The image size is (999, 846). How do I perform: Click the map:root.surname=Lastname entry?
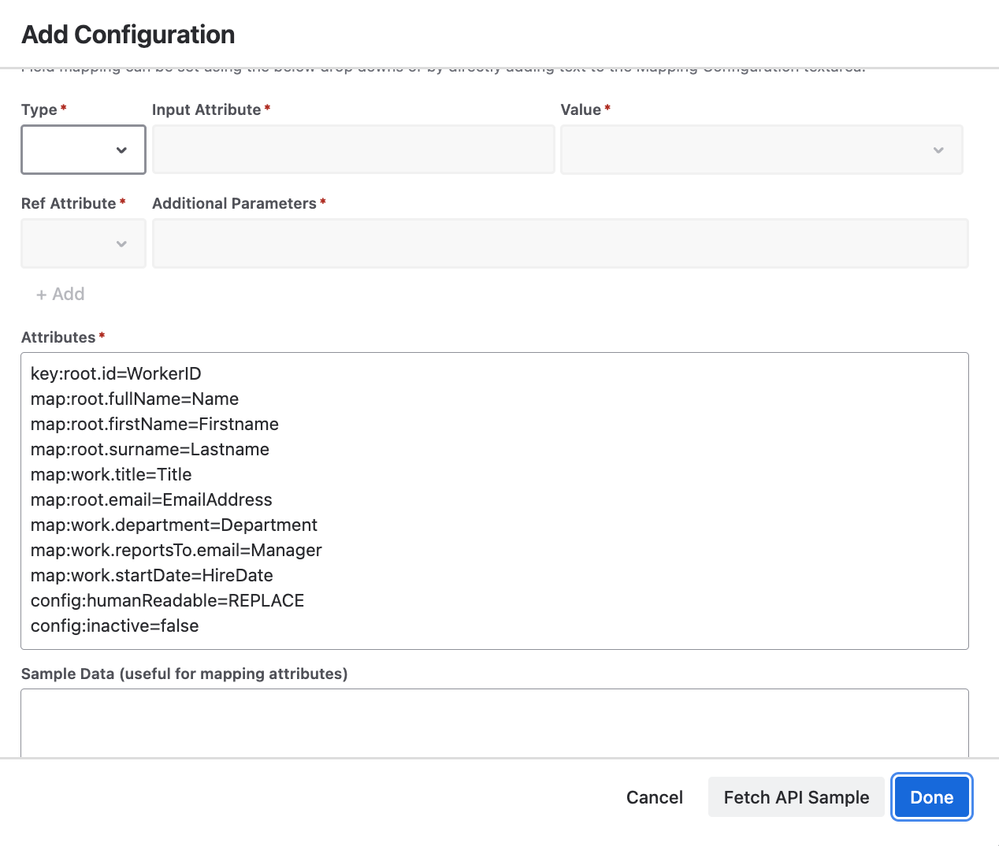click(x=150, y=449)
